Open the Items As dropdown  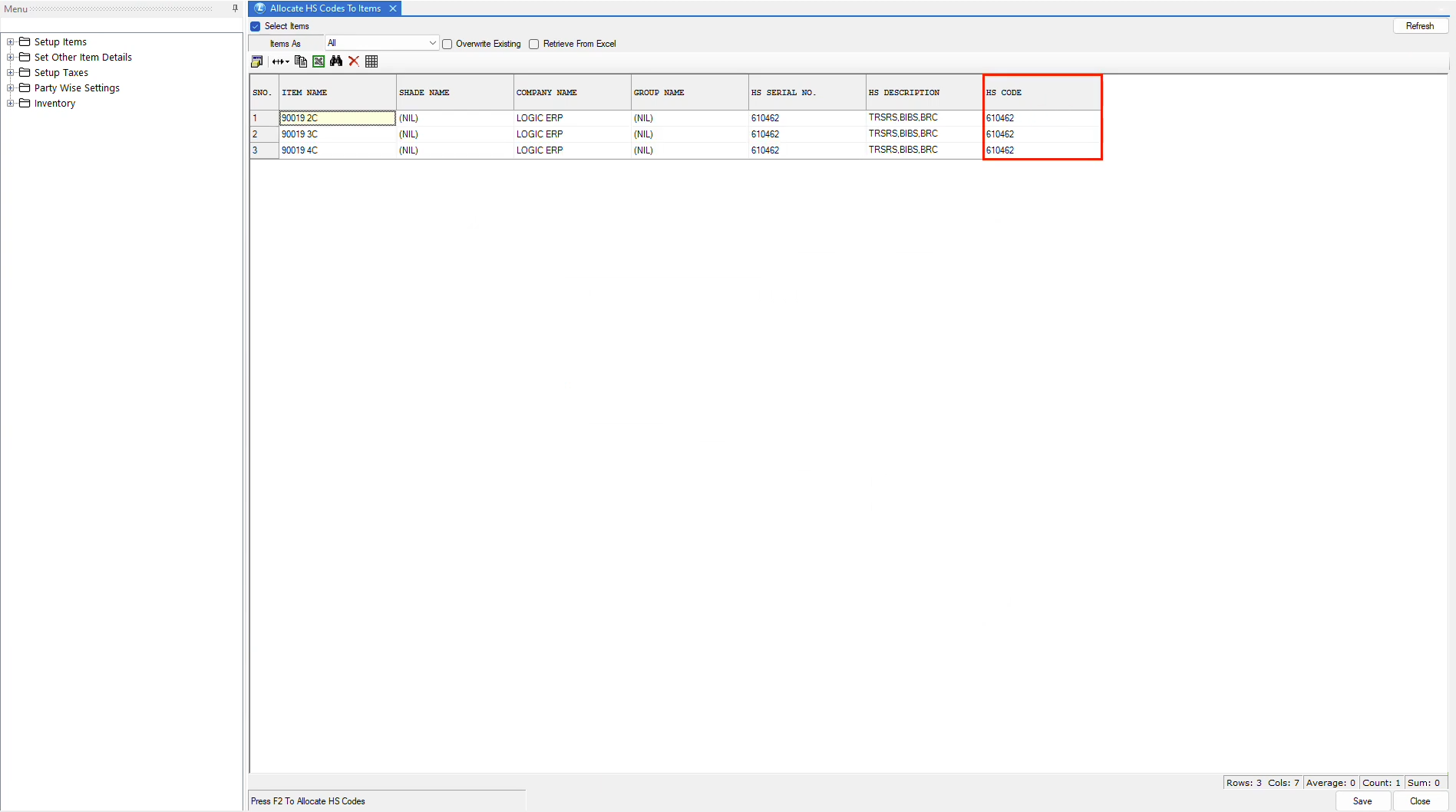(x=432, y=43)
